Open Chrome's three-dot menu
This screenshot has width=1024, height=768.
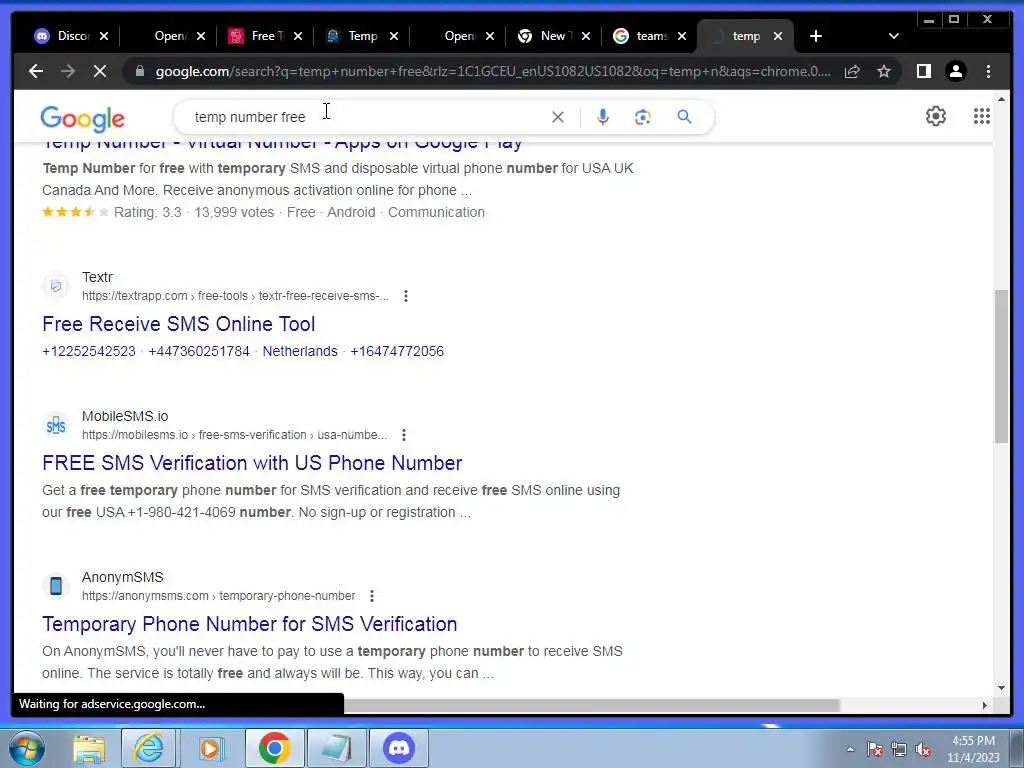988,71
